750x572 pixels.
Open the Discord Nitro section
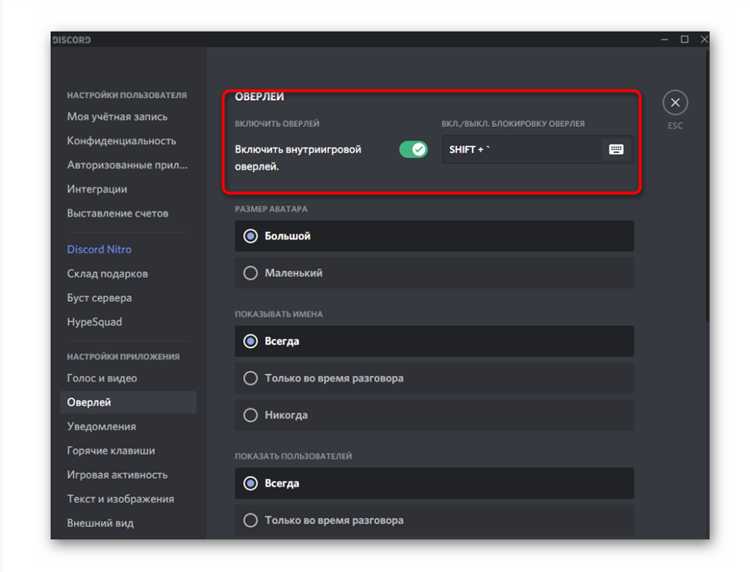point(99,249)
